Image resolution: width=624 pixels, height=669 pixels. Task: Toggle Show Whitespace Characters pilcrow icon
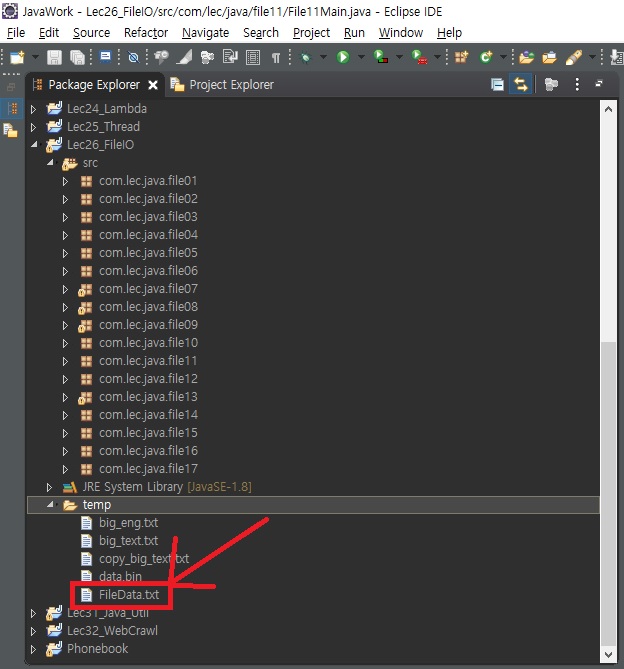tap(276, 58)
